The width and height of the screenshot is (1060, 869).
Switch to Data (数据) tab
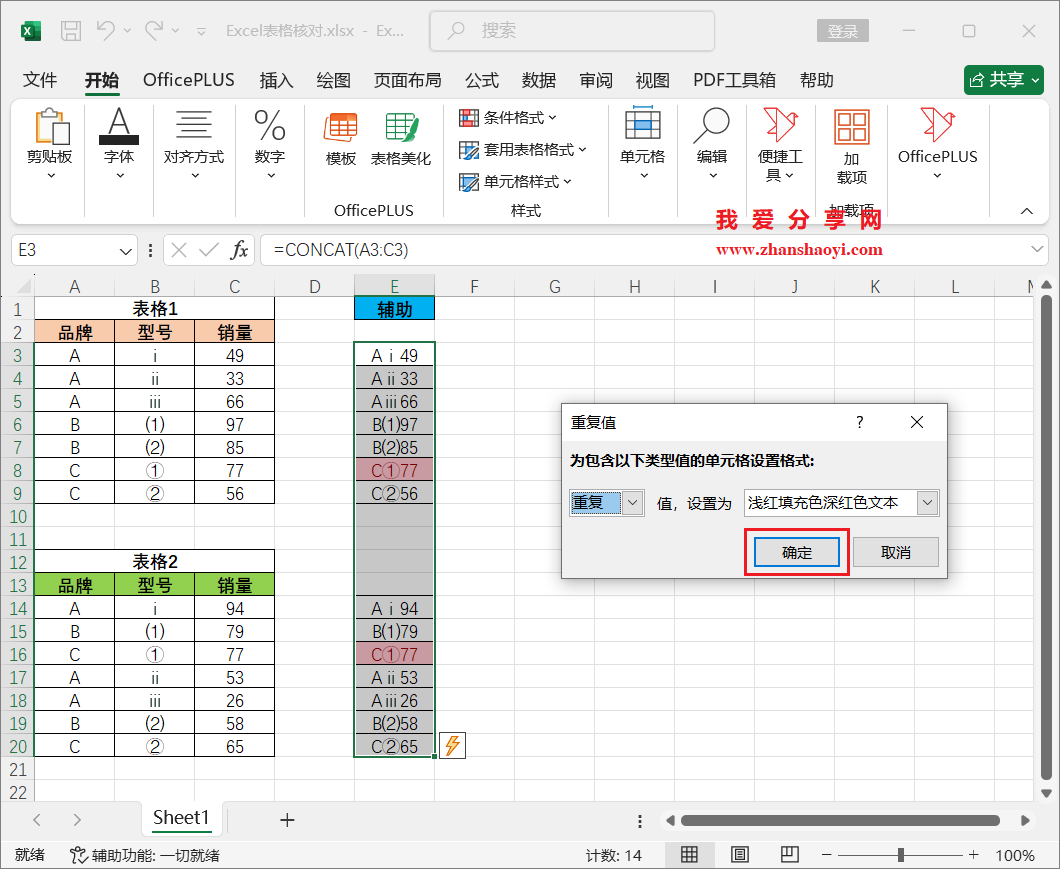[x=539, y=80]
